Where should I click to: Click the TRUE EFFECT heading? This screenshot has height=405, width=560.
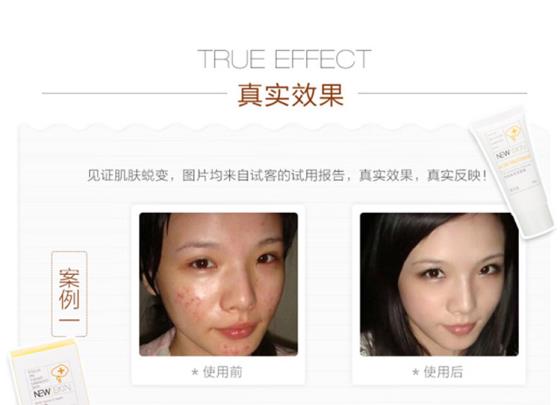[284, 59]
